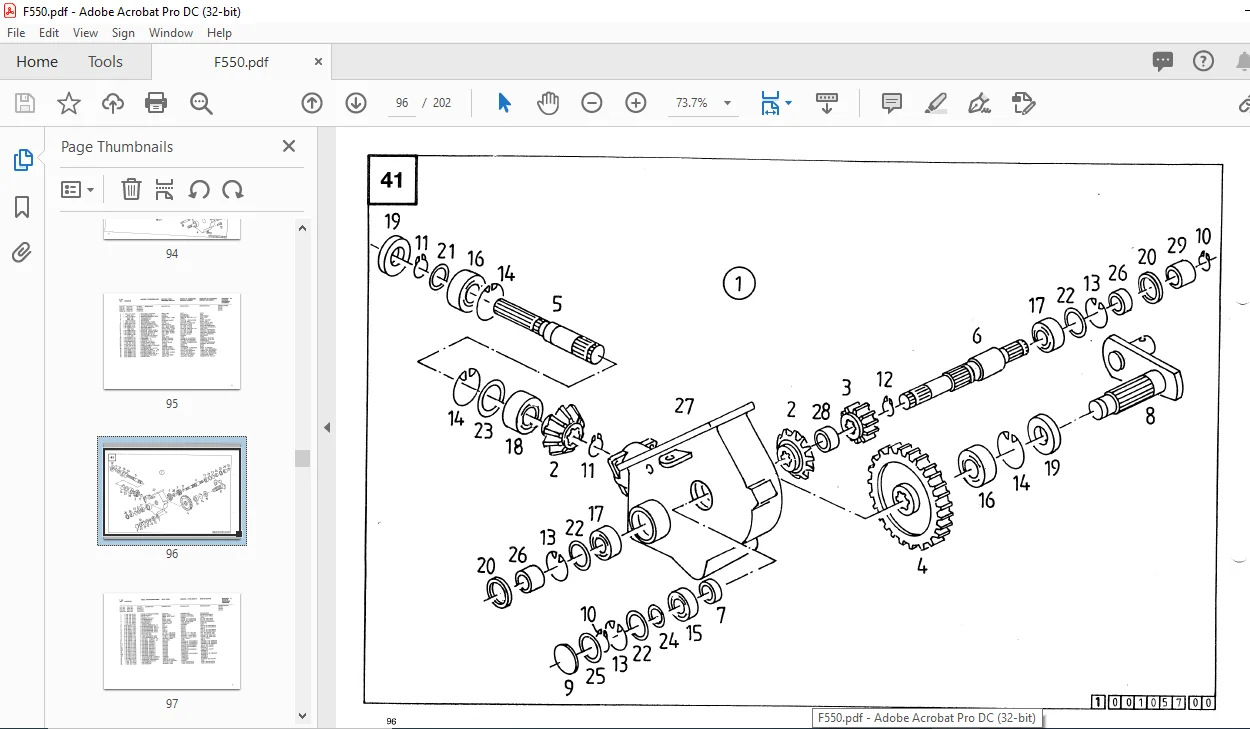
Task: Activate the hand pan tool
Action: pyautogui.click(x=548, y=103)
